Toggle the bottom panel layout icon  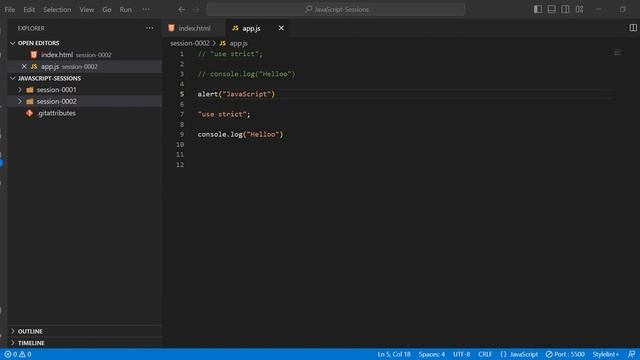click(x=551, y=9)
